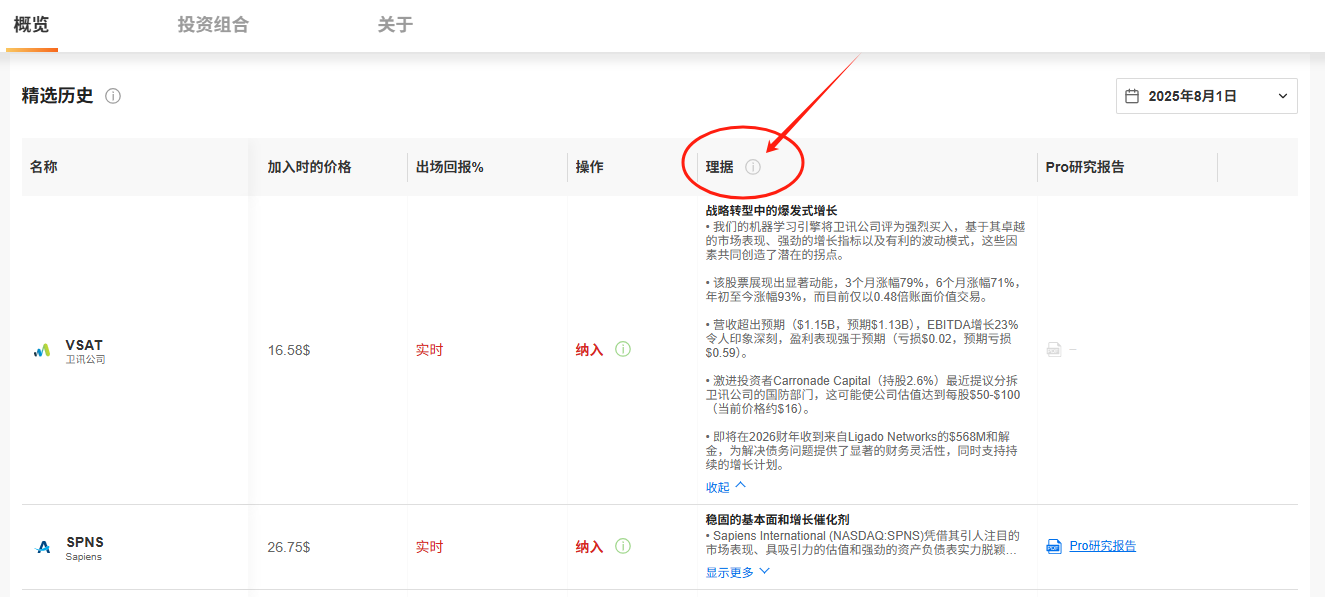Viewport: 1325px width, 597px height.
Task: Open the SPNS Pro研究报告 link
Action: click(1102, 546)
